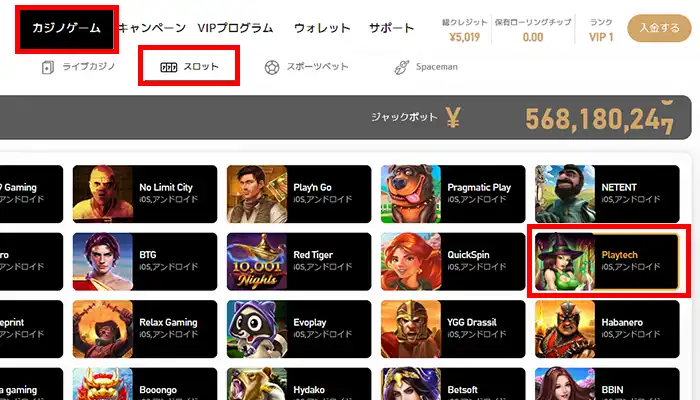Click the ジャックポット label

coord(404,117)
